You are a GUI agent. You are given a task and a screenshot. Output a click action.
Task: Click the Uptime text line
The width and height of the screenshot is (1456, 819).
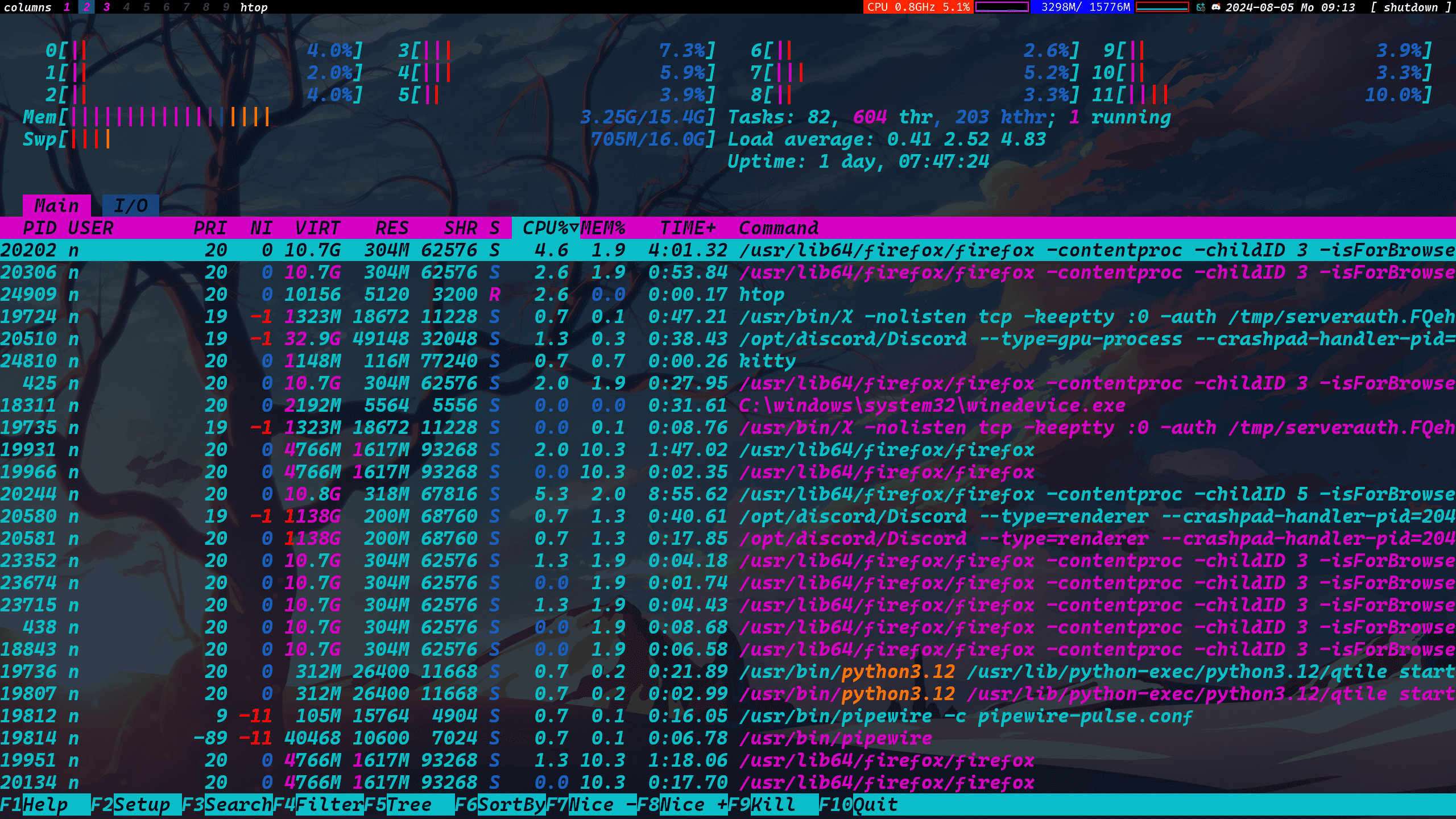point(859,162)
